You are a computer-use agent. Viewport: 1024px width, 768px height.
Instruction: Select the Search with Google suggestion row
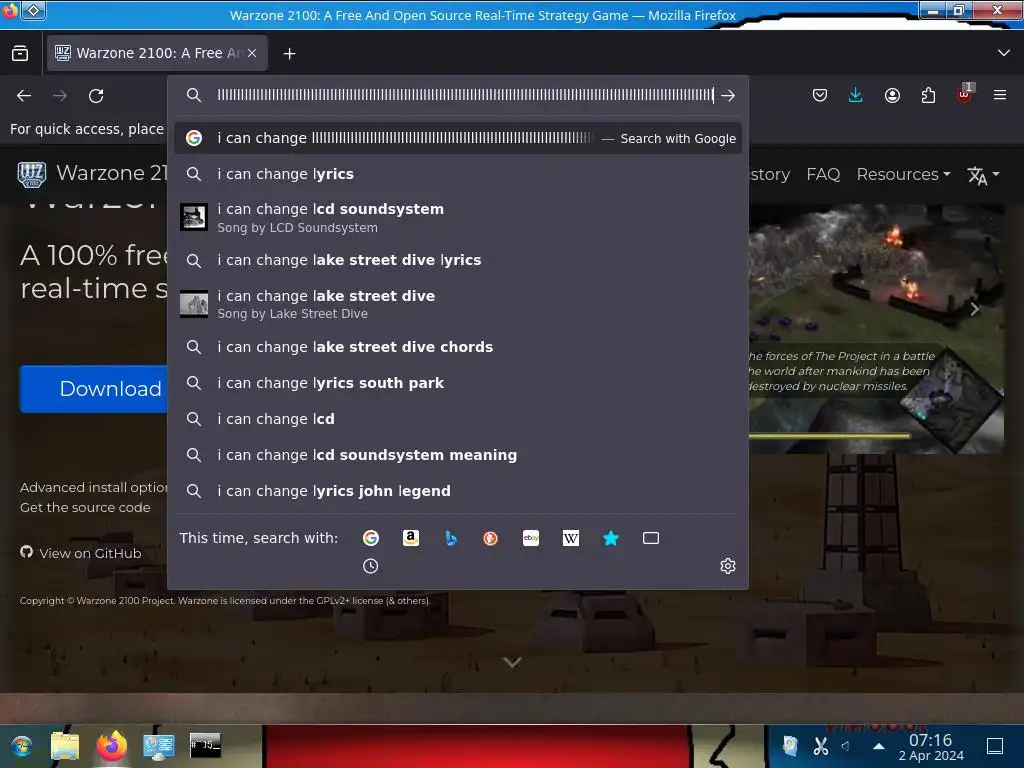pos(458,138)
